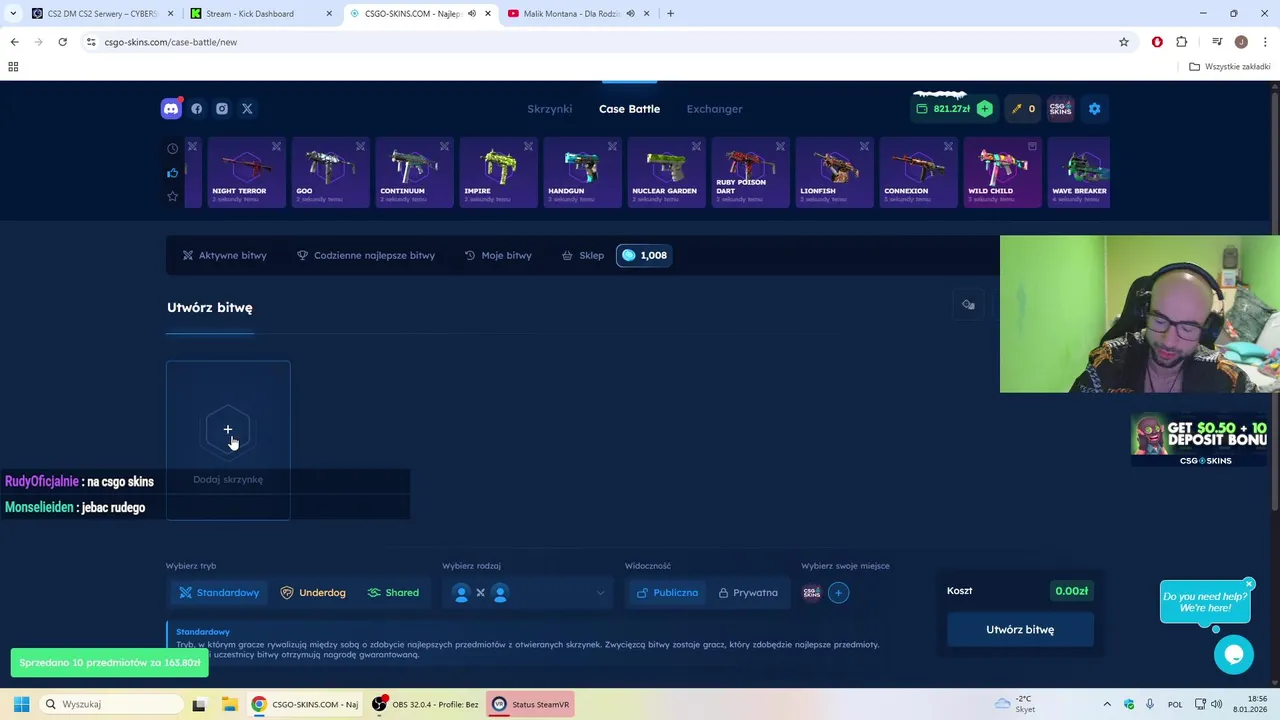Open the Ruby Poison Dart drop card
Viewport: 1280px width, 720px height.
(x=749, y=172)
